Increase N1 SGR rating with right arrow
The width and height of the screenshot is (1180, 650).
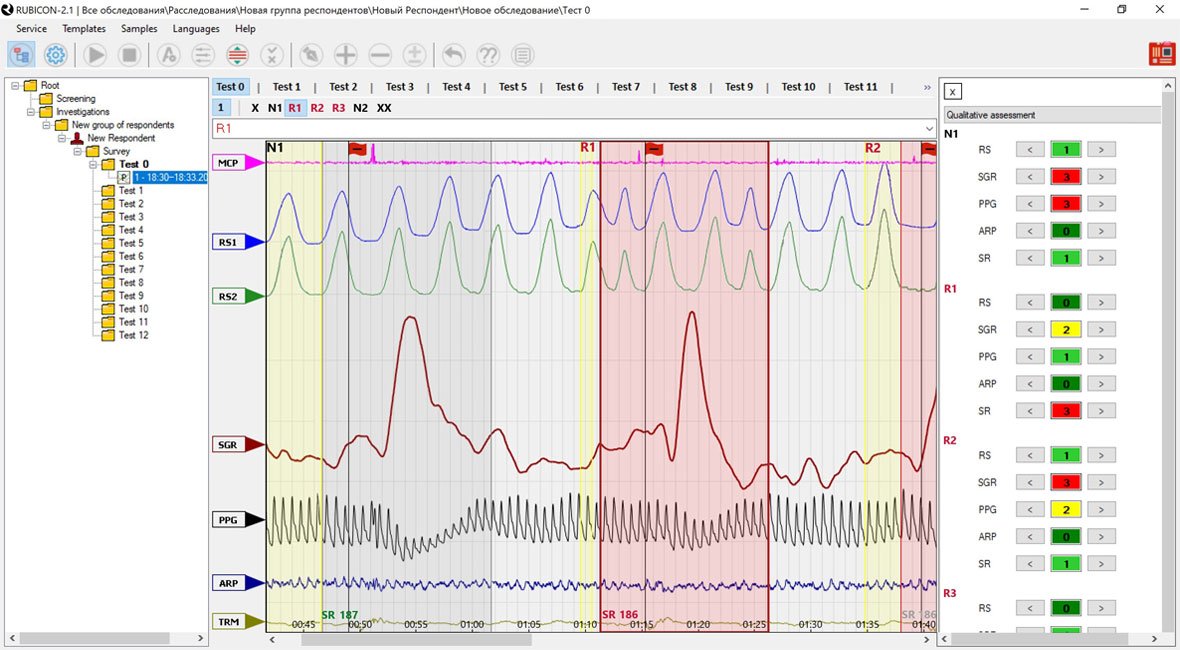(x=1101, y=177)
